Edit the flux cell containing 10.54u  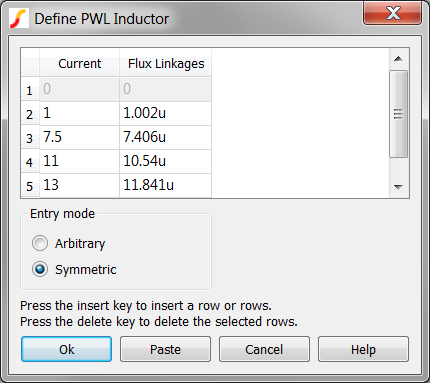tap(165, 161)
